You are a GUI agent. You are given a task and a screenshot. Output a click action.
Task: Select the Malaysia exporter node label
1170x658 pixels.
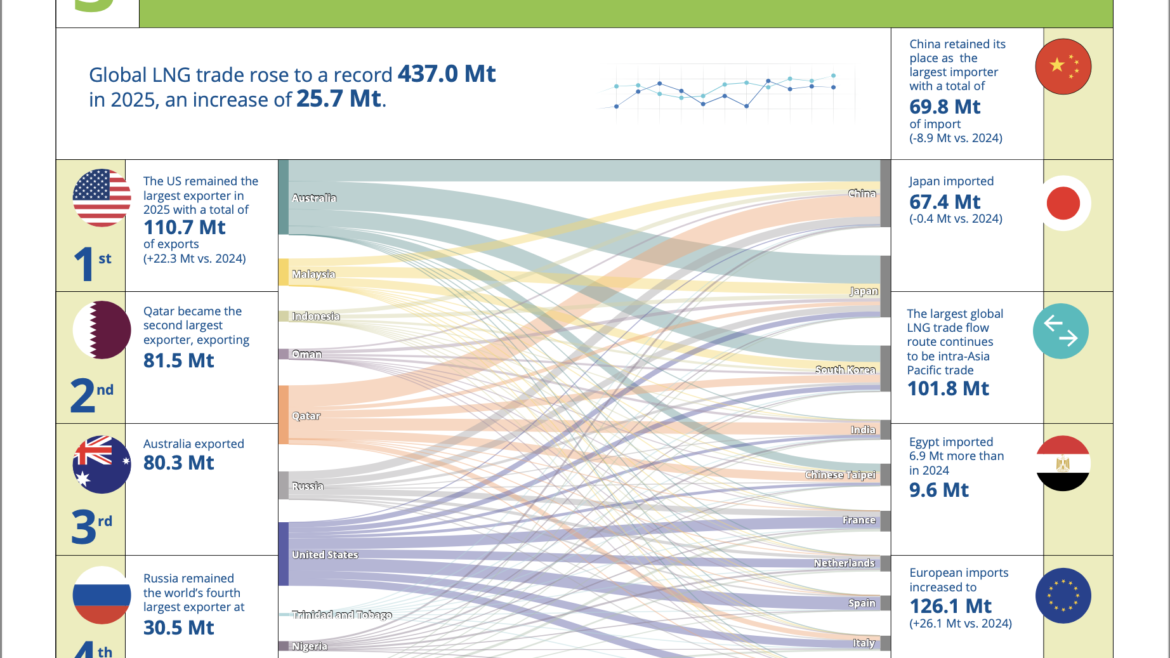313,274
